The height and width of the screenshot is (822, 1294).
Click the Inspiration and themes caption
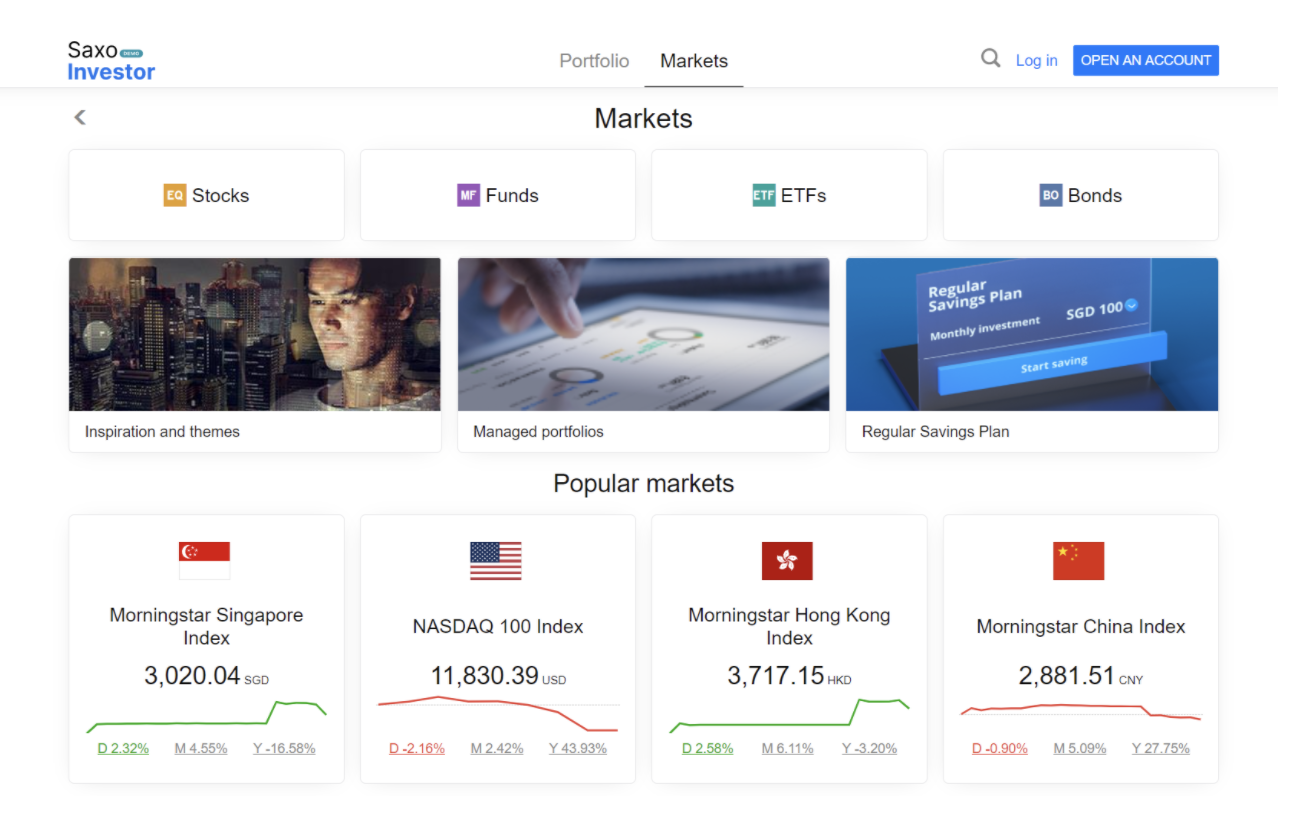(x=162, y=432)
